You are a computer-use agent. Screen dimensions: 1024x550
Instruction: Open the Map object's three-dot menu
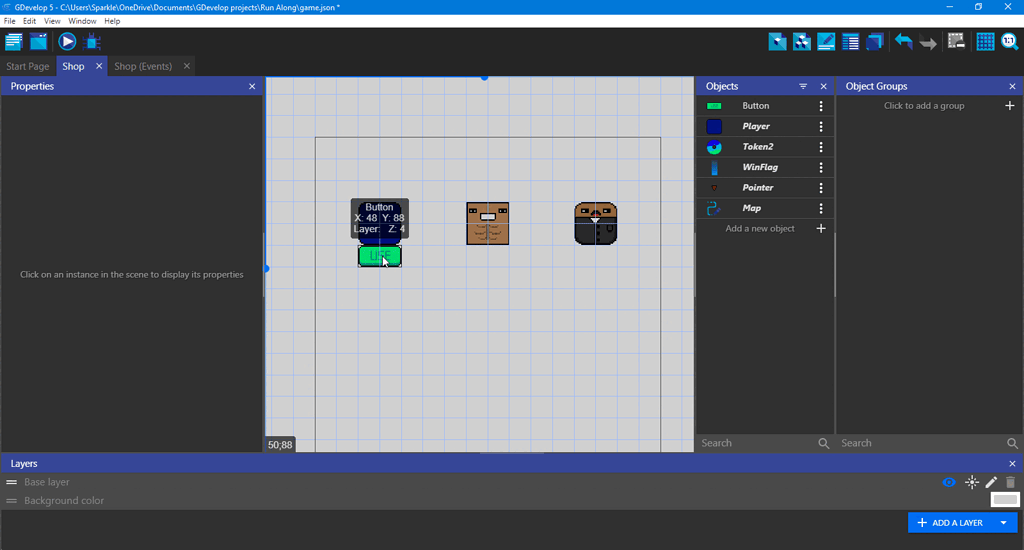[x=821, y=208]
